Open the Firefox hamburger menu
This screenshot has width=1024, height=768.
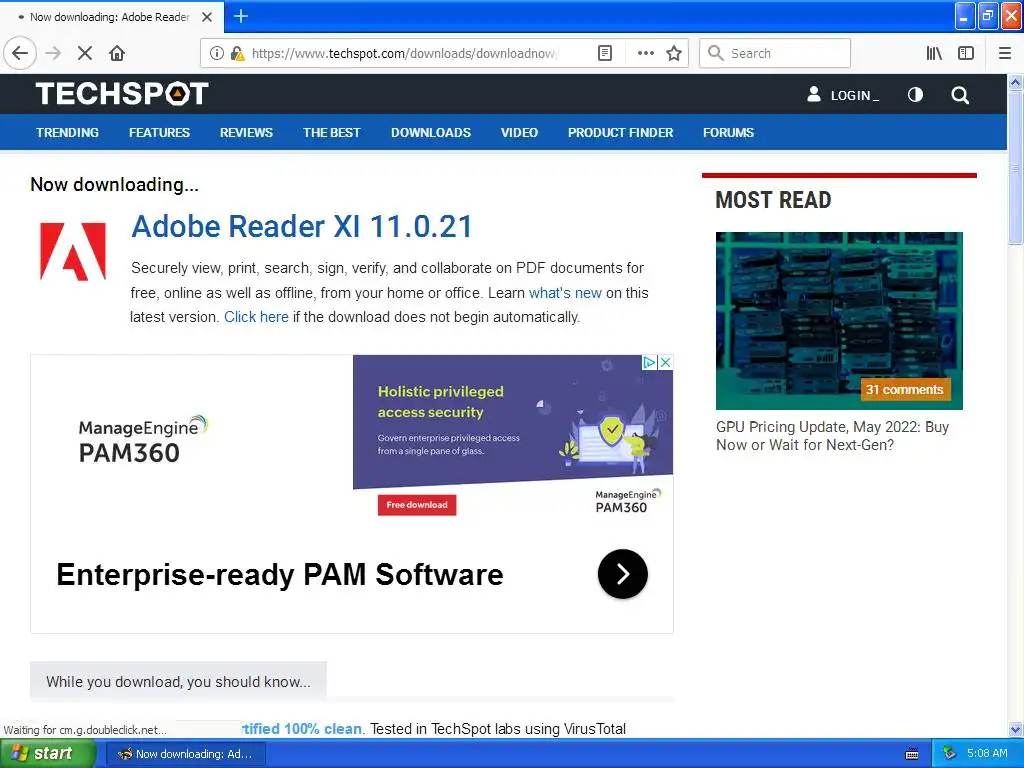coord(1004,53)
